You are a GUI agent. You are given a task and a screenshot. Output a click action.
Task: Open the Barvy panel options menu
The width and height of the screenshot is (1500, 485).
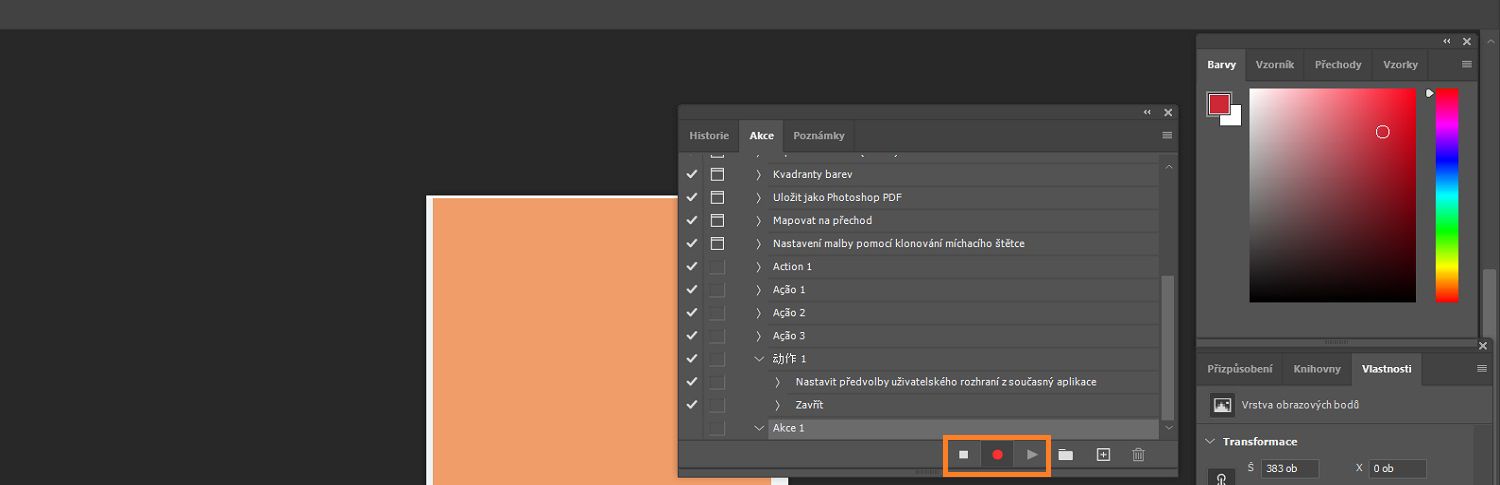click(1467, 64)
